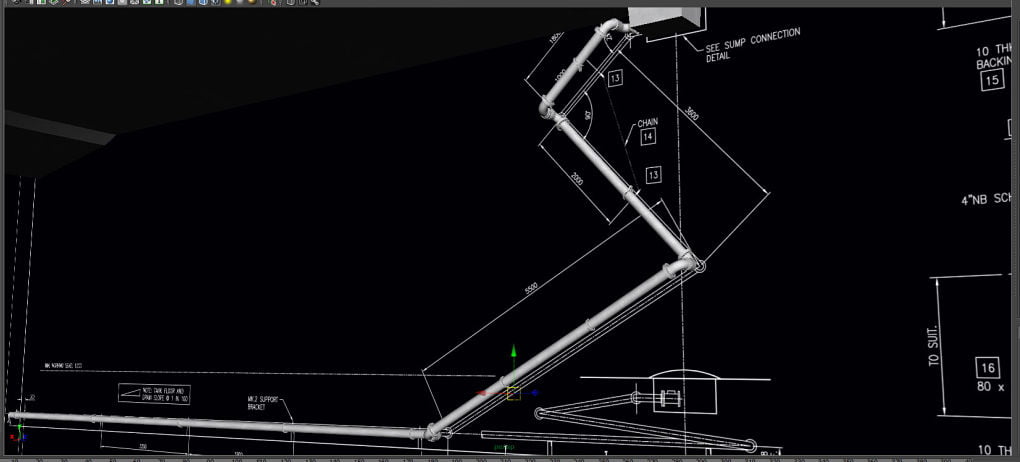Click the MK.2 SUPPORT BRACKET label
1020x462 pixels.
(262, 402)
